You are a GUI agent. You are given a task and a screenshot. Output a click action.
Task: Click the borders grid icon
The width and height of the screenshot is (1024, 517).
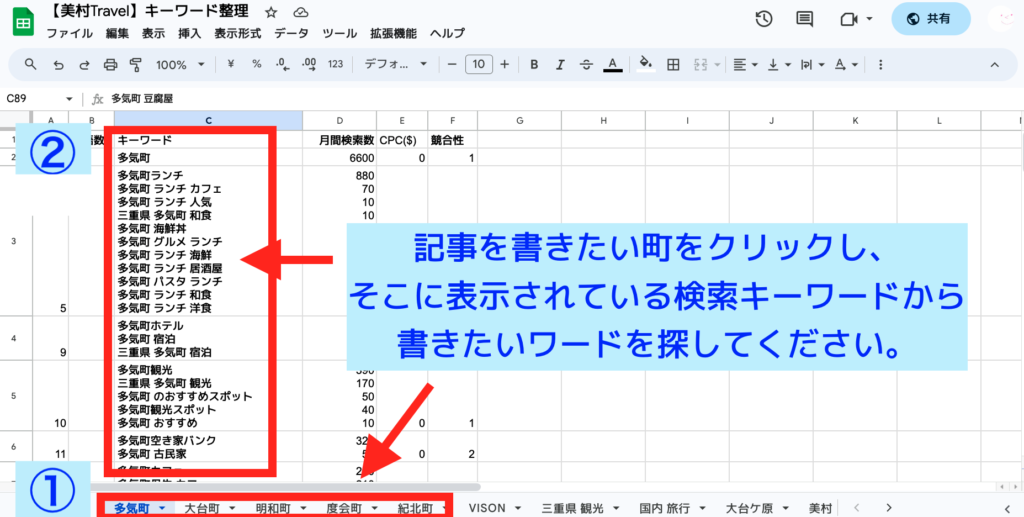674,65
